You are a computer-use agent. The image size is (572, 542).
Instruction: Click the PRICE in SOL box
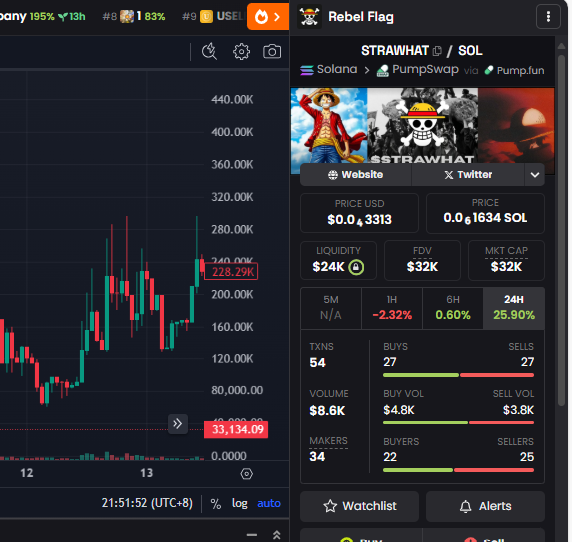click(485, 213)
